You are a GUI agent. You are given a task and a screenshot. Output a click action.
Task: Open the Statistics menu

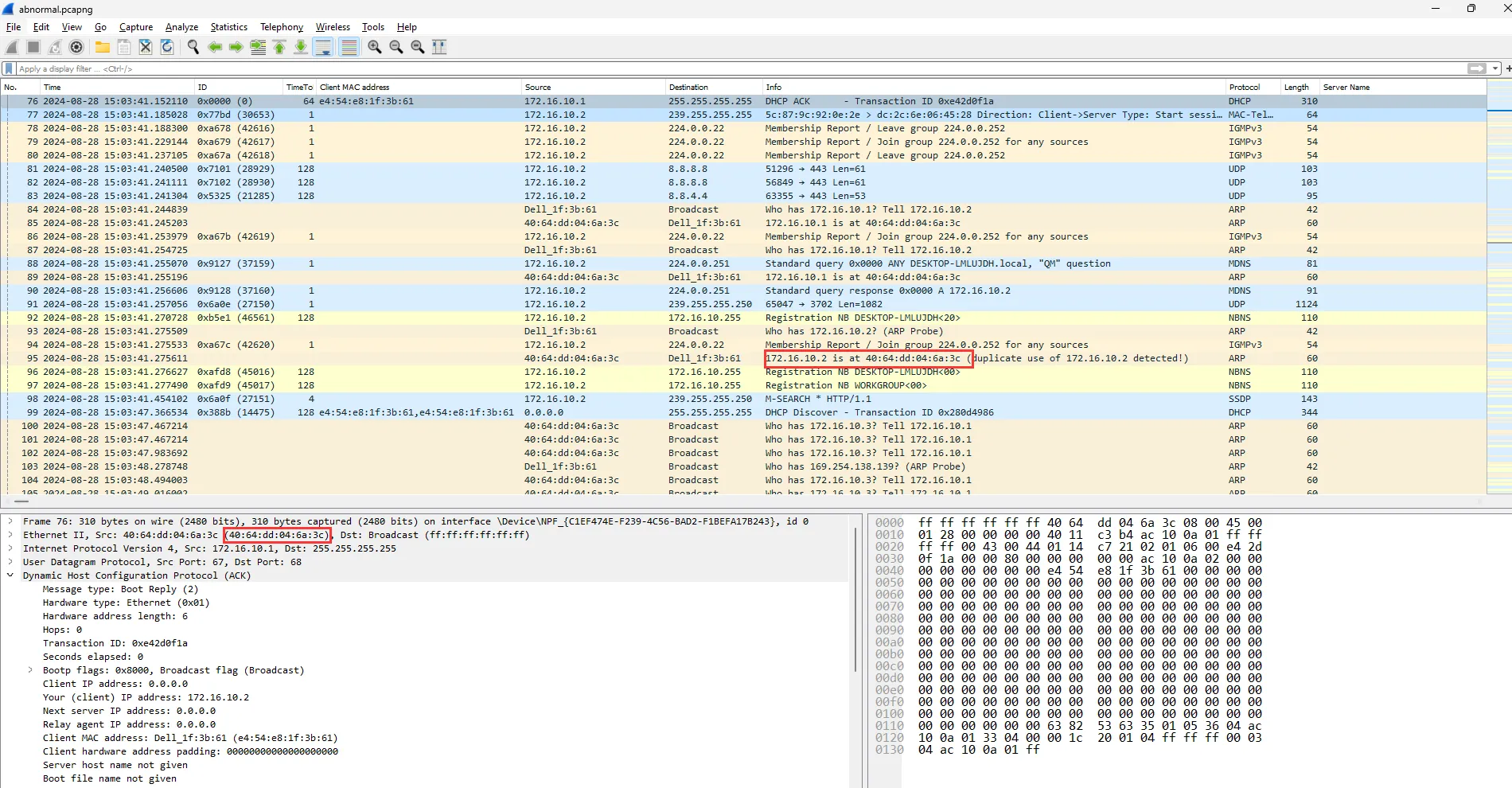228,27
